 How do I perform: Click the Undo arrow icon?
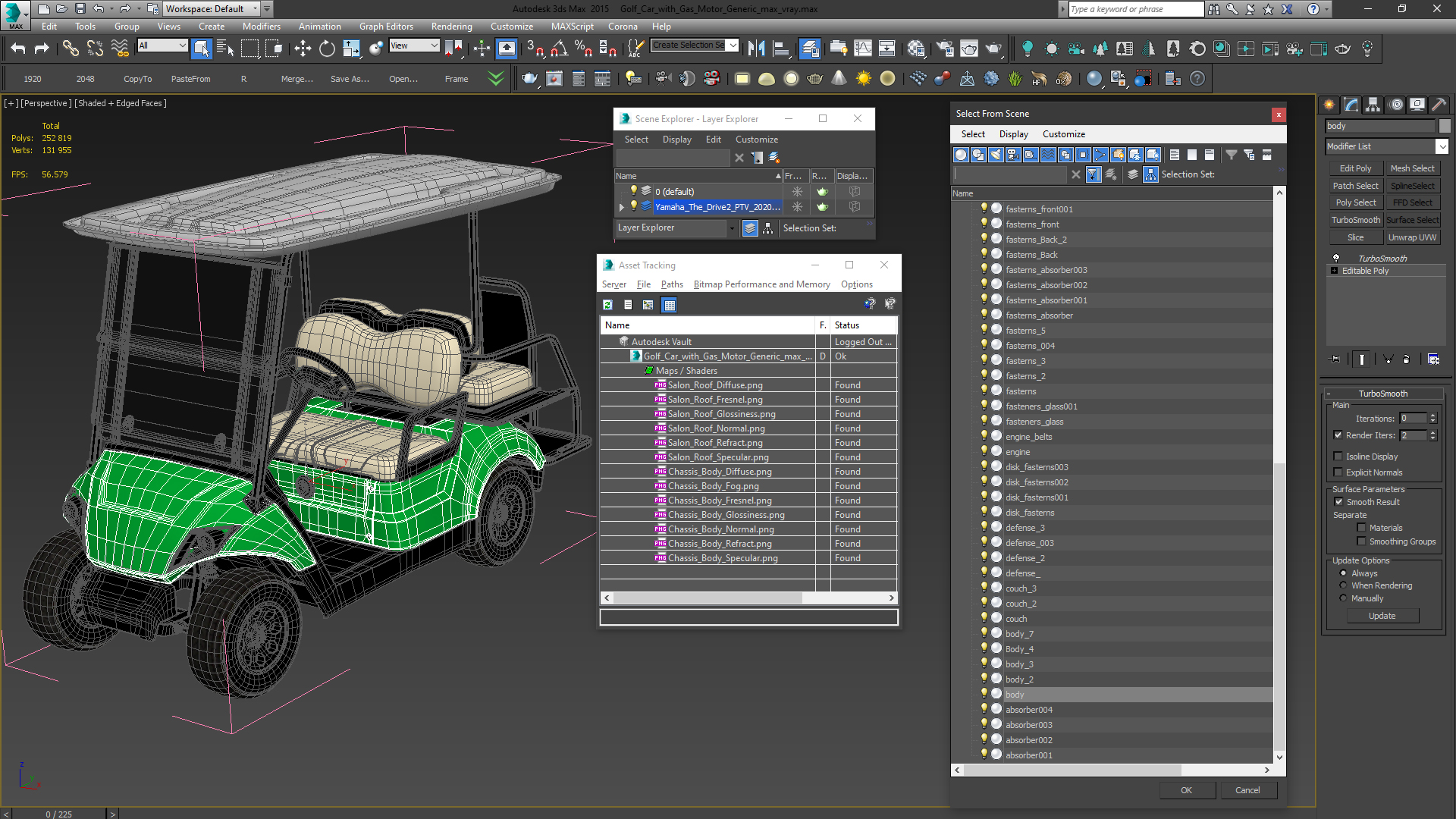18,49
